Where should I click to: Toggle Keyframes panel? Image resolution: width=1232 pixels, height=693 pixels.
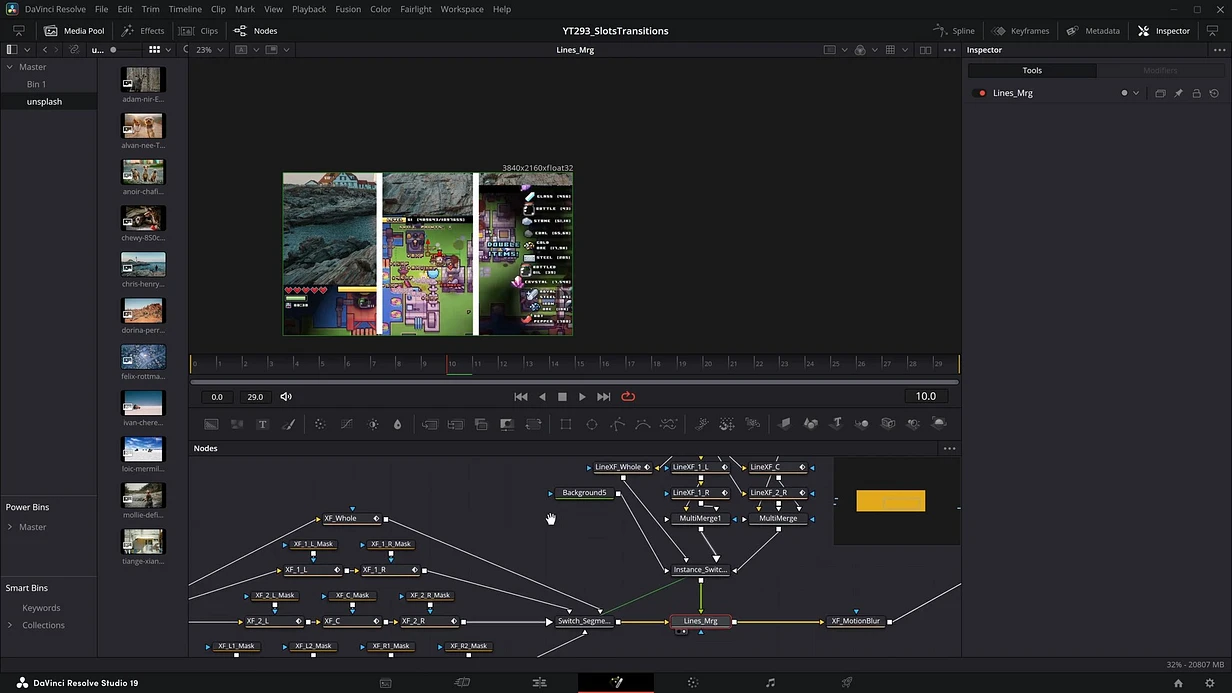[1019, 31]
